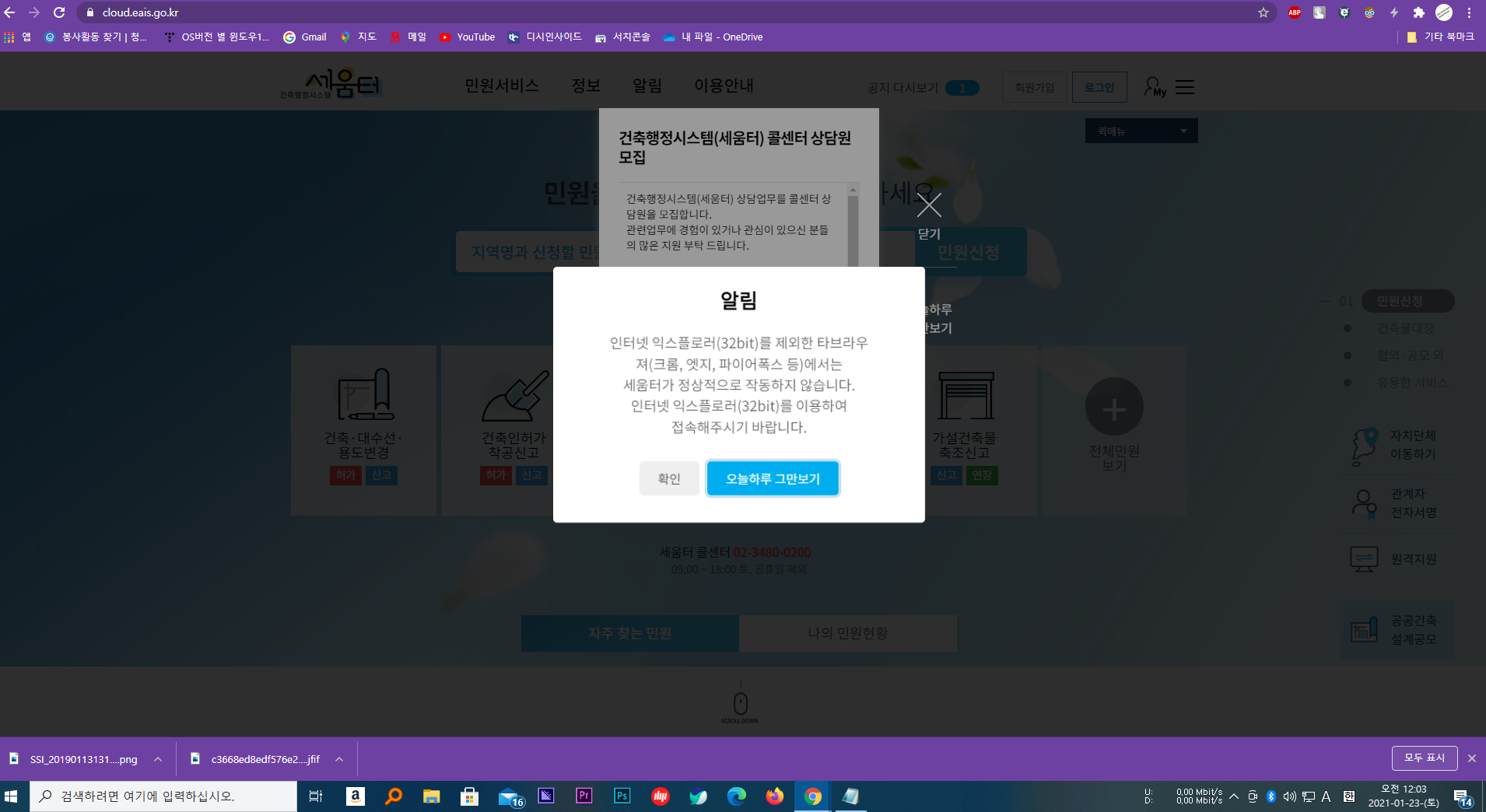Open the AdBlock Plus extension icon

(x=1295, y=12)
